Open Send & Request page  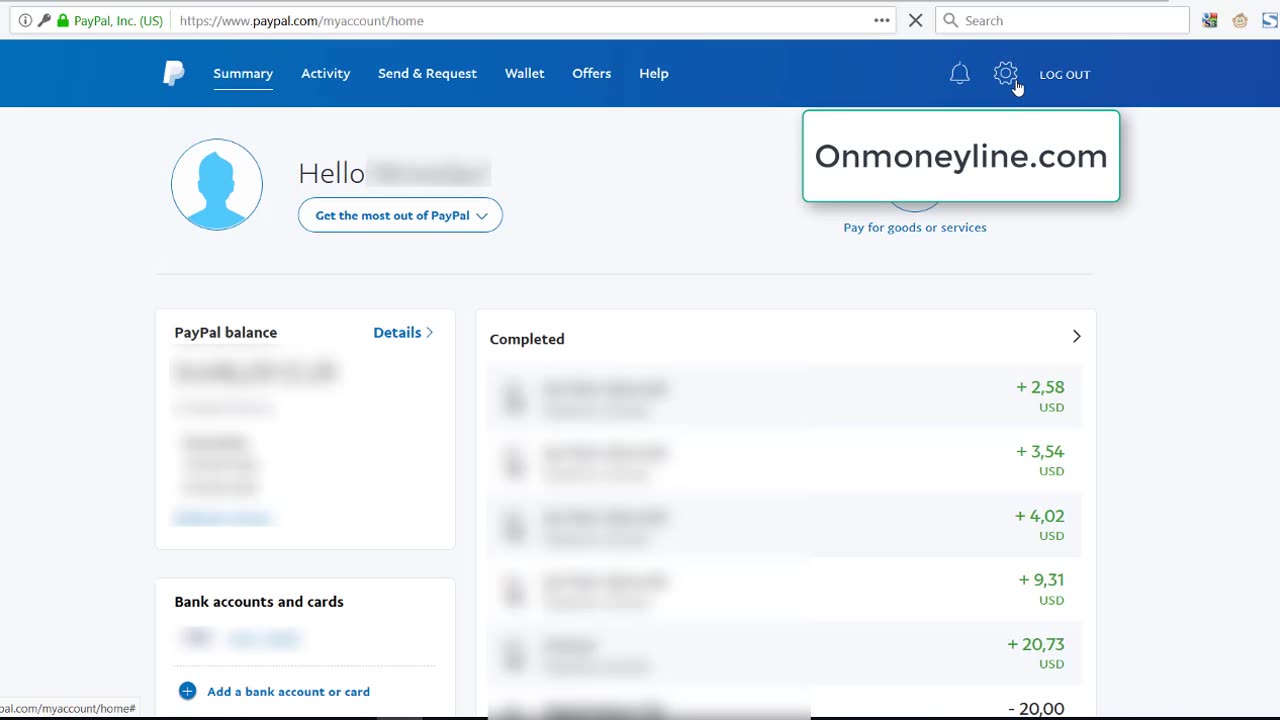point(427,73)
